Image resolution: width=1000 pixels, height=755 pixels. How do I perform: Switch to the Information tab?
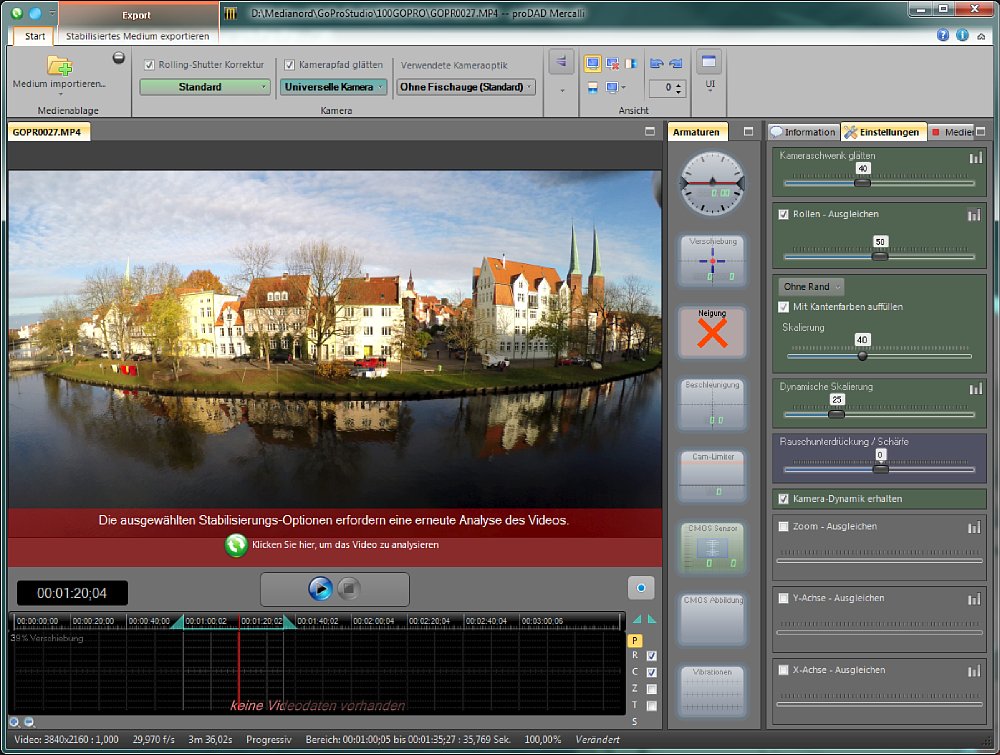[x=803, y=132]
